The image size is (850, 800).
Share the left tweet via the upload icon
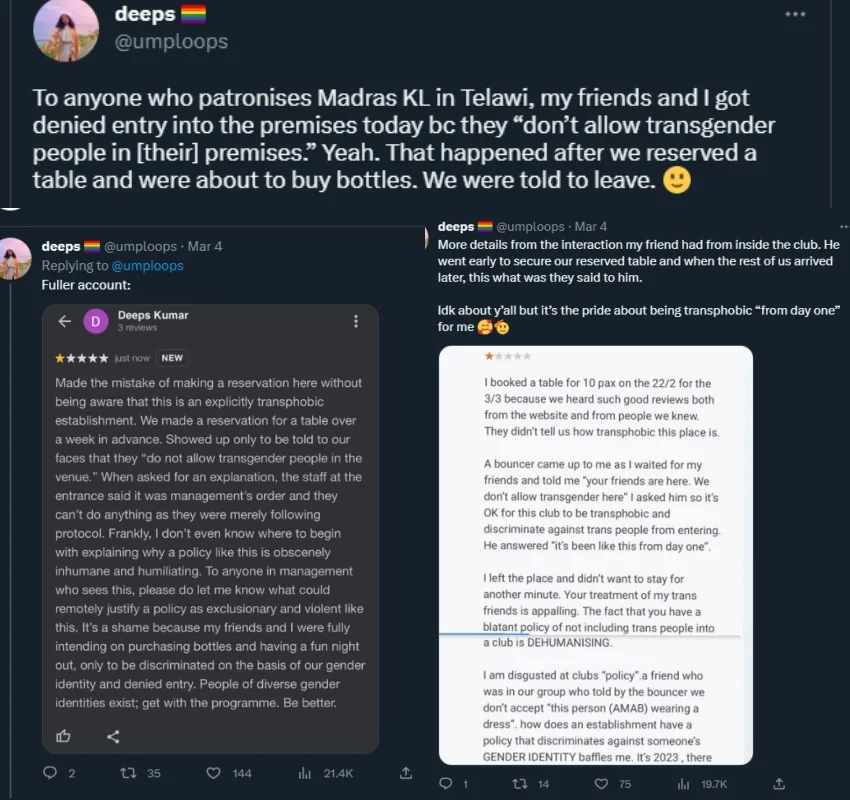click(405, 772)
